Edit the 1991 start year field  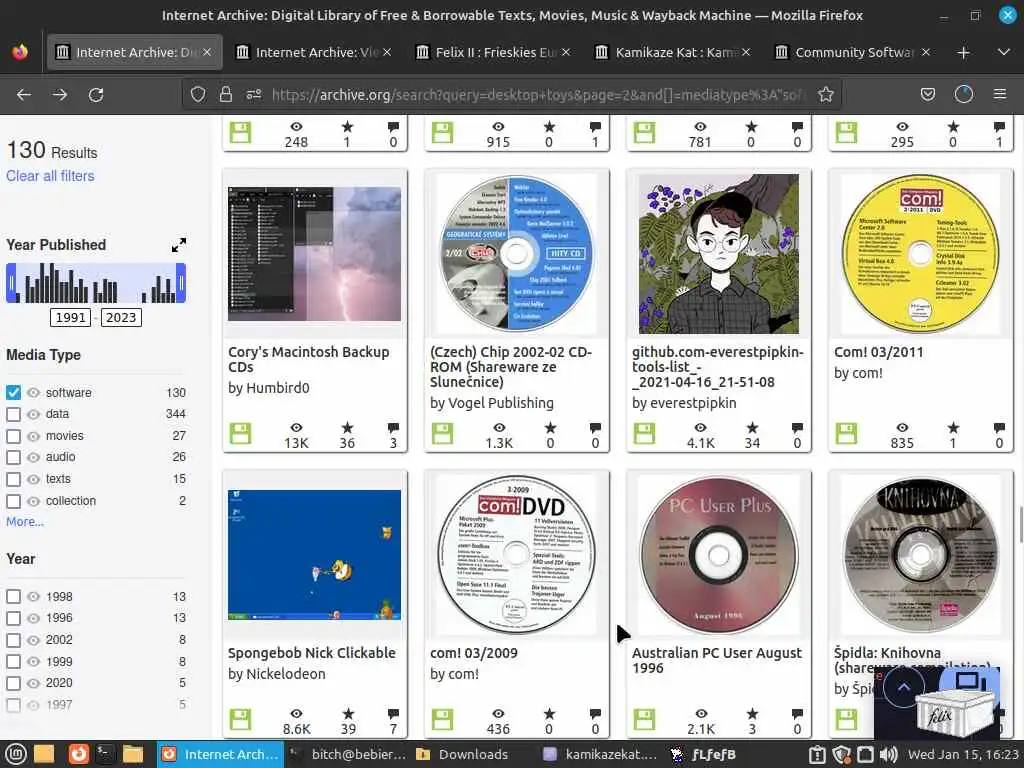coord(71,317)
